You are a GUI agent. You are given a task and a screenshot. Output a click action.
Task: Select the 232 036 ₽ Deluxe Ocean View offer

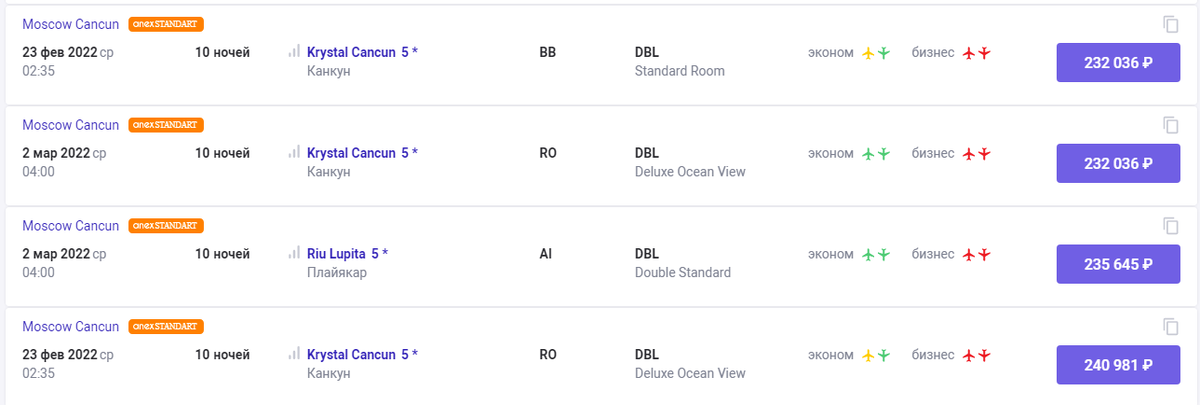pos(1119,163)
